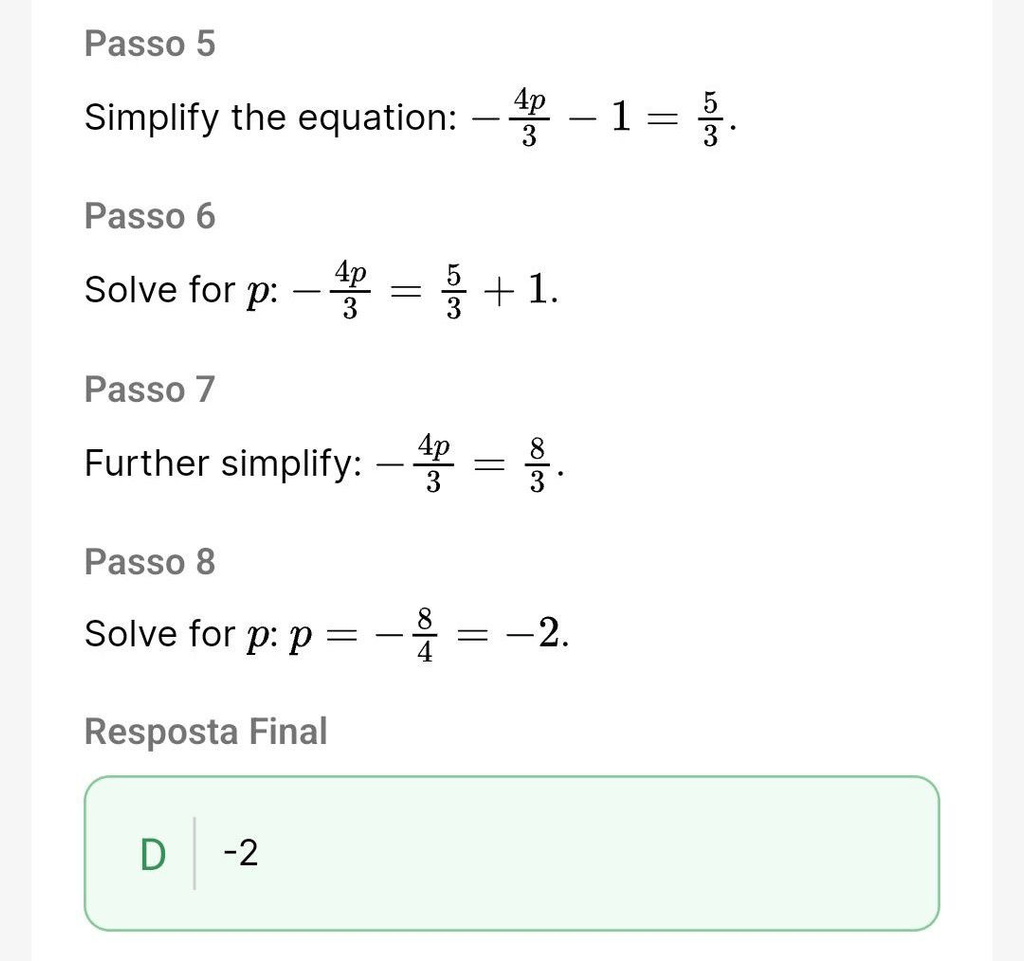Click the green final answer box
The height and width of the screenshot is (961, 1024).
[x=512, y=853]
